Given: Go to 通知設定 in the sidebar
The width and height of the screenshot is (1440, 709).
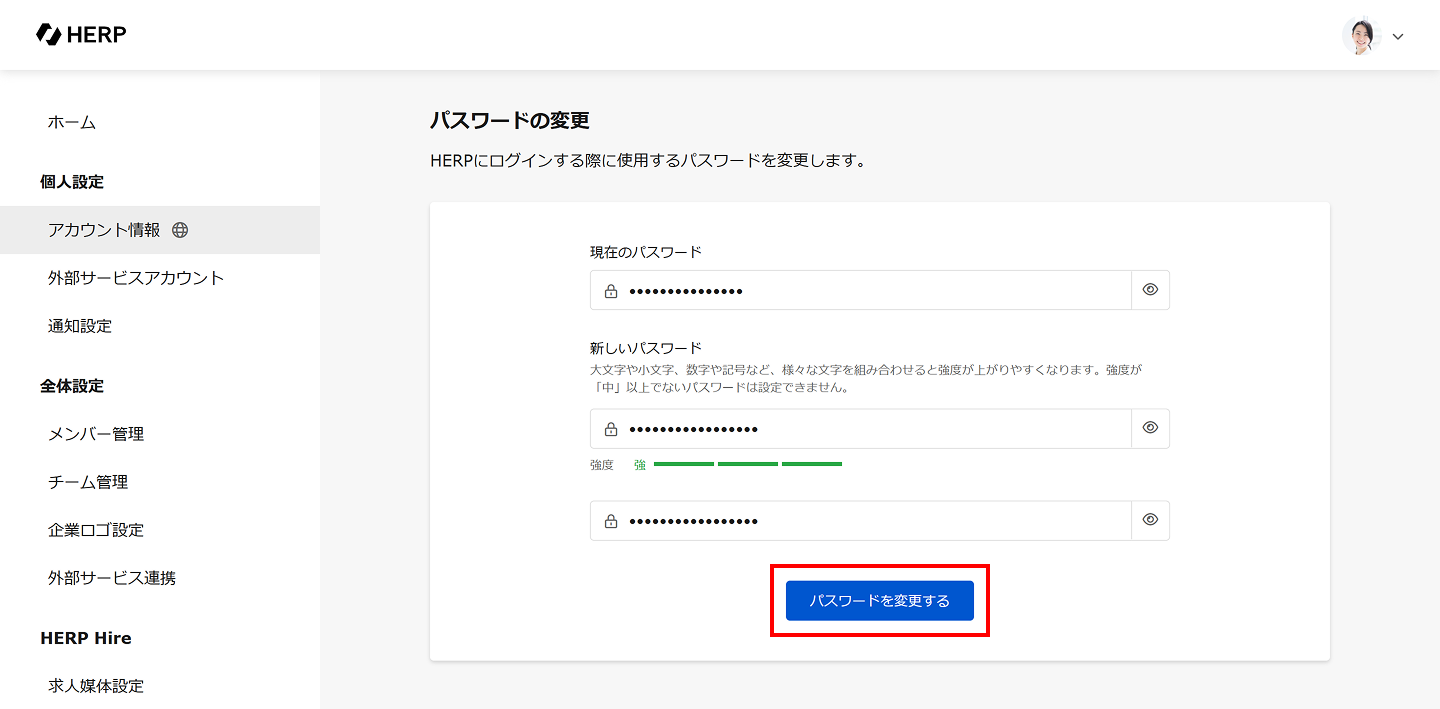Looking at the screenshot, I should [80, 326].
